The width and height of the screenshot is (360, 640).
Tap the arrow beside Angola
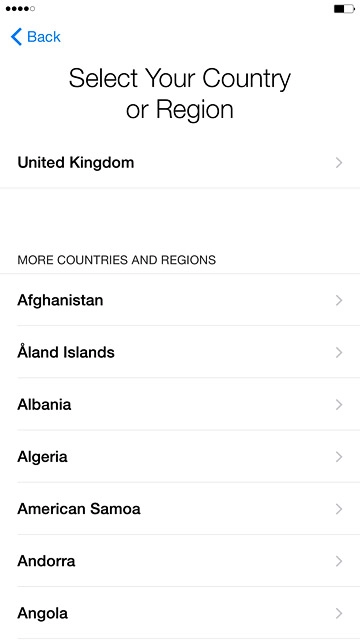[339, 613]
